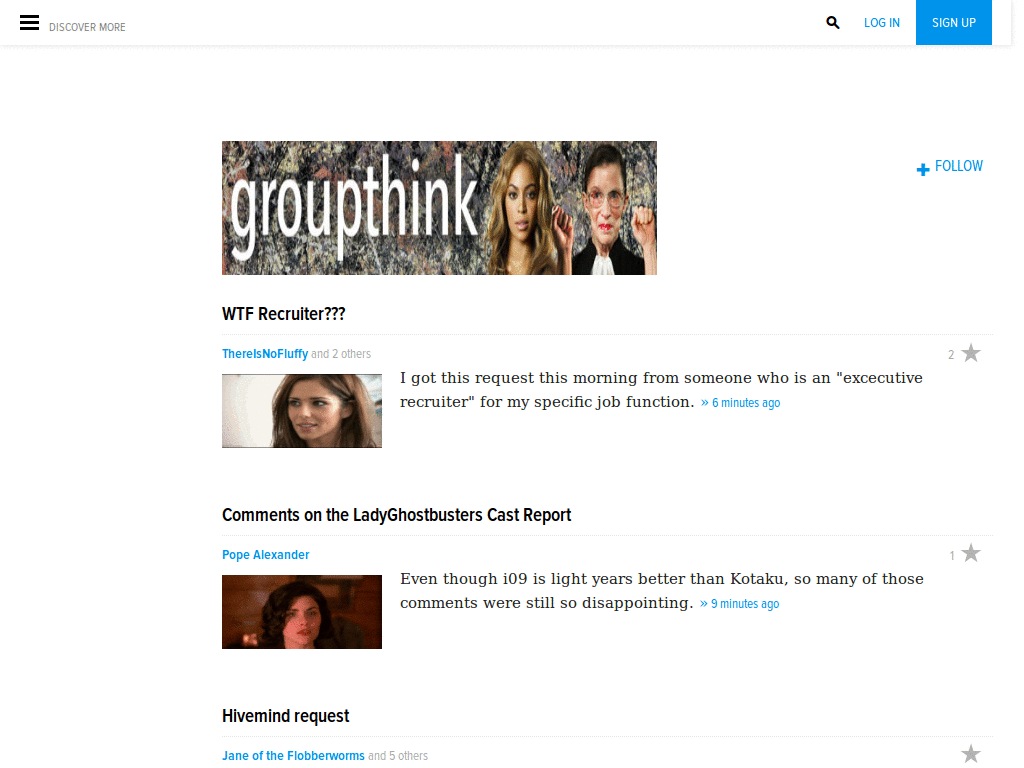Open the hamburger menu icon

(29, 23)
